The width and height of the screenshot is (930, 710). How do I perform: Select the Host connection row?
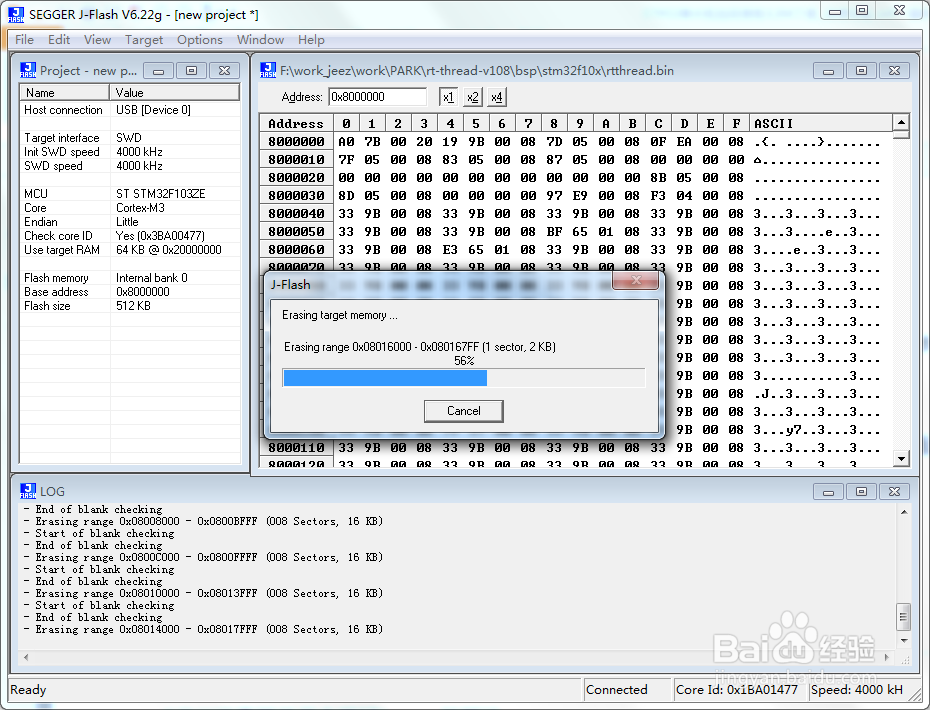point(130,110)
